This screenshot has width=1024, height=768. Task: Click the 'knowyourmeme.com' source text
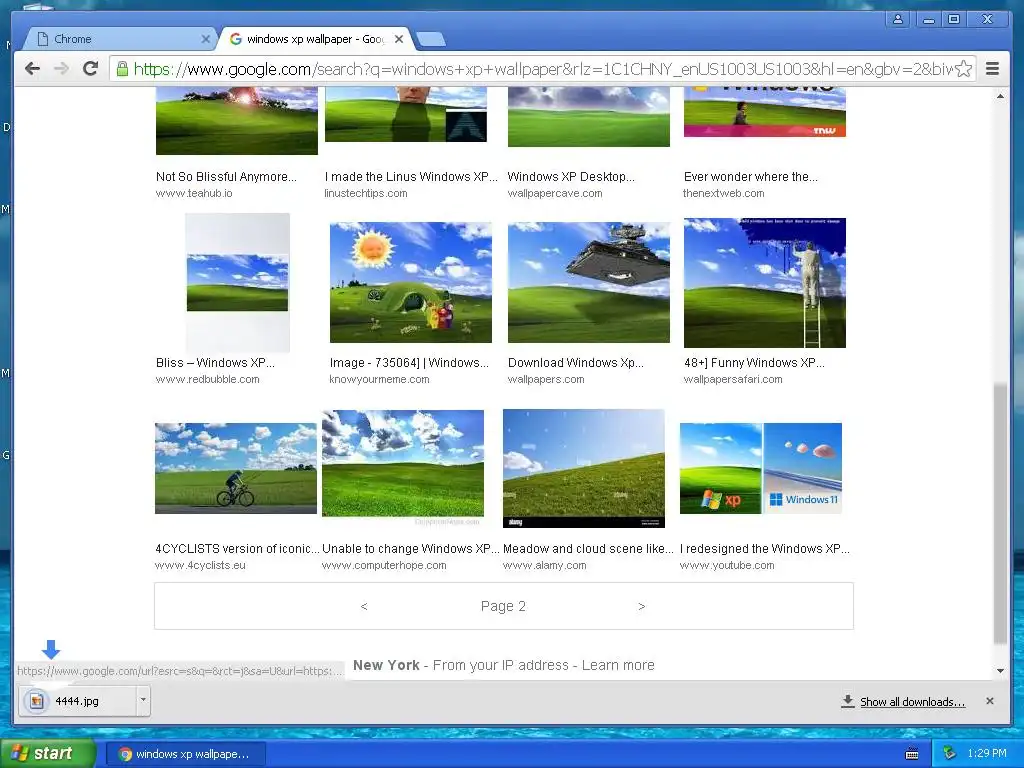point(379,379)
